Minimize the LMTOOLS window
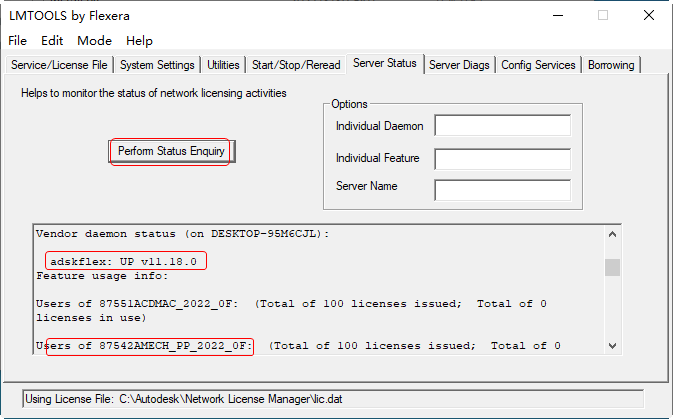Screen dimensions: 673x419 click(x=558, y=15)
